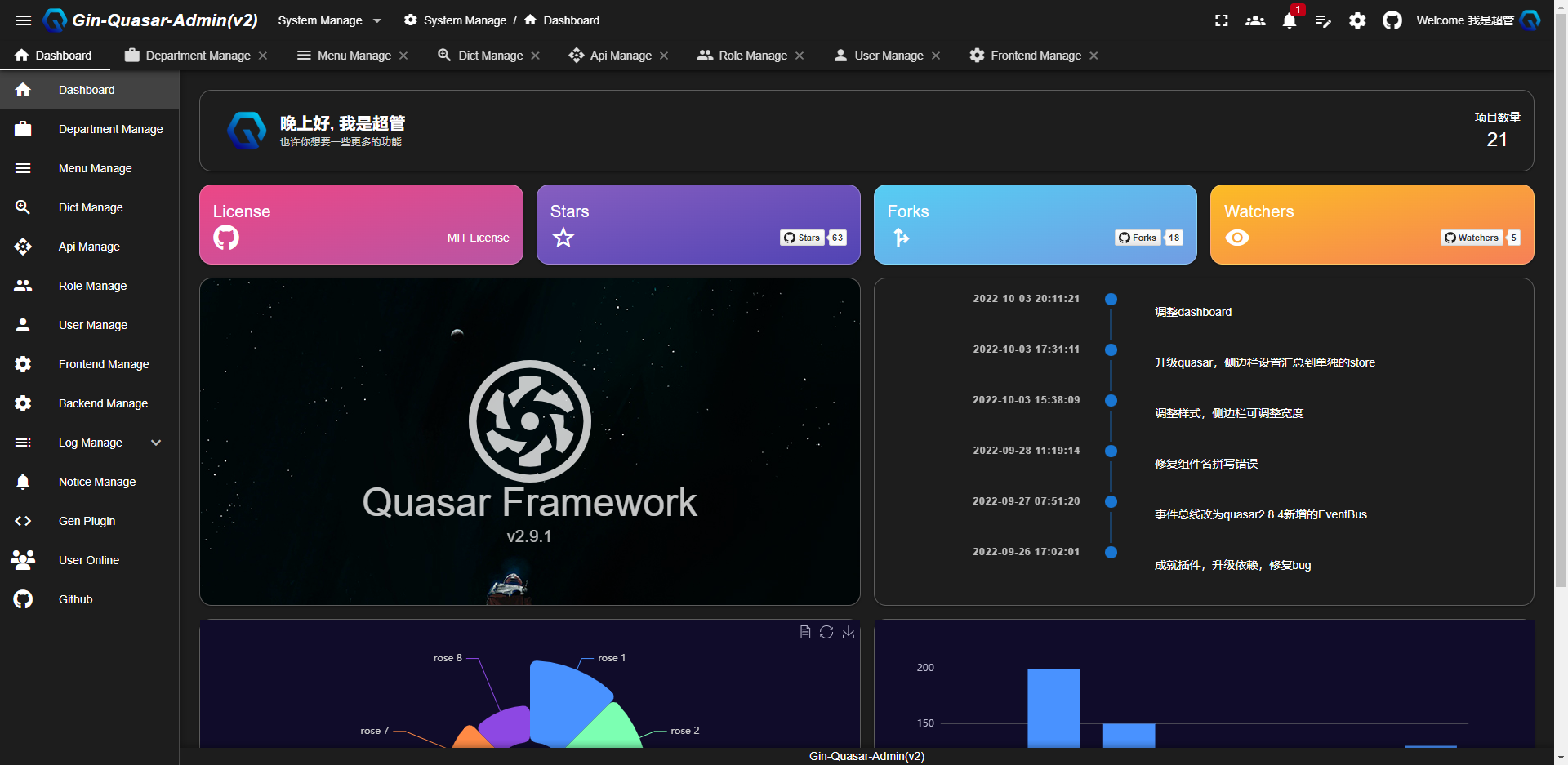
Task: Click the Stars count badge showing 63
Action: tap(836, 238)
